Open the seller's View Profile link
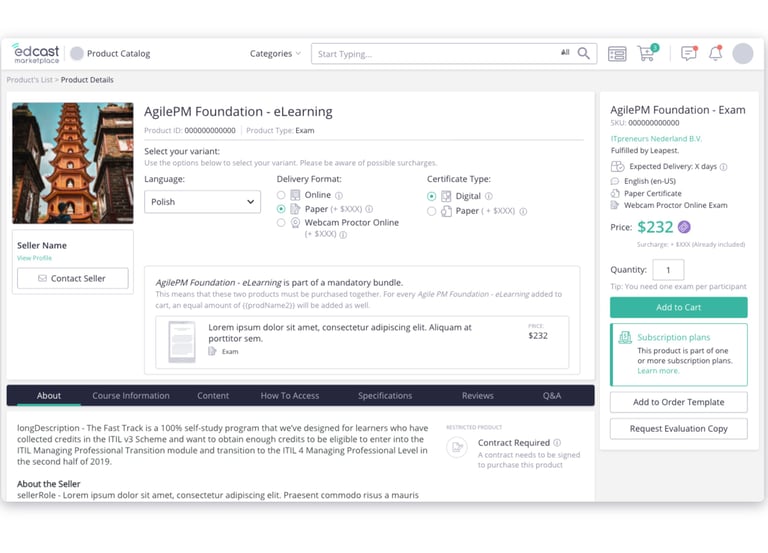The height and width of the screenshot is (553, 768). click(x=34, y=258)
